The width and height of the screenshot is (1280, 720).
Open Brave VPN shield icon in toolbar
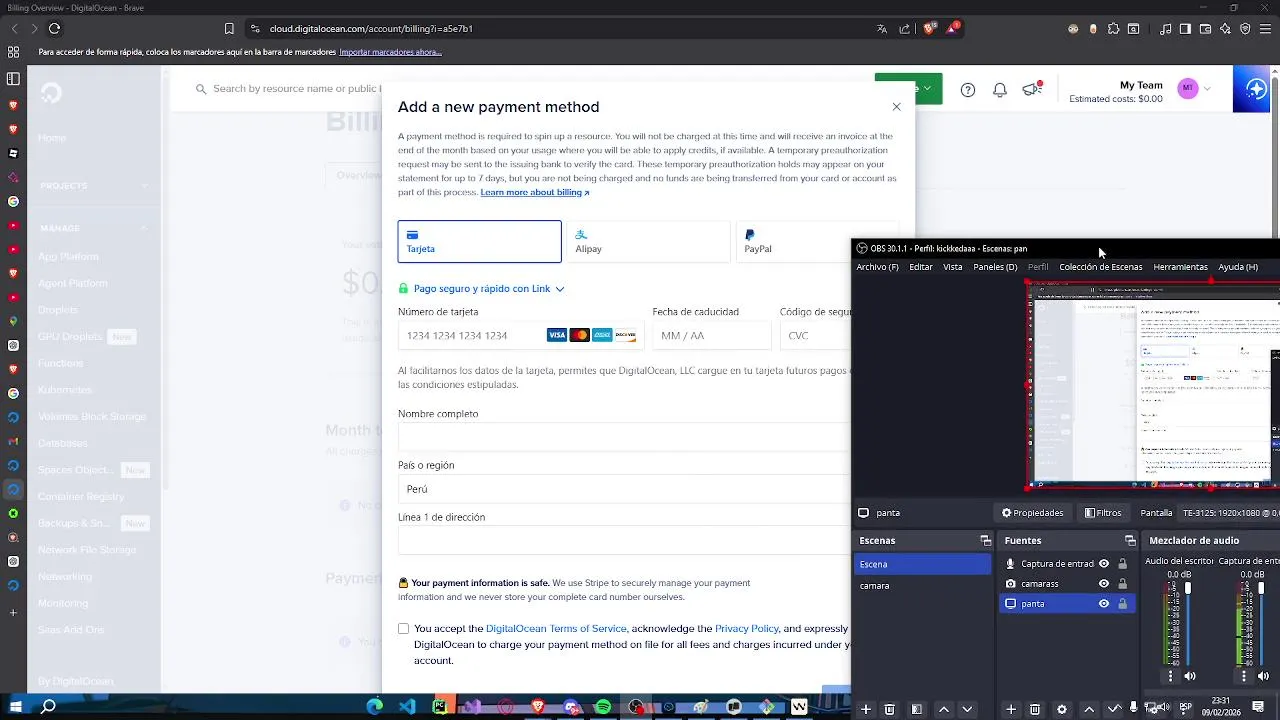point(1245,29)
